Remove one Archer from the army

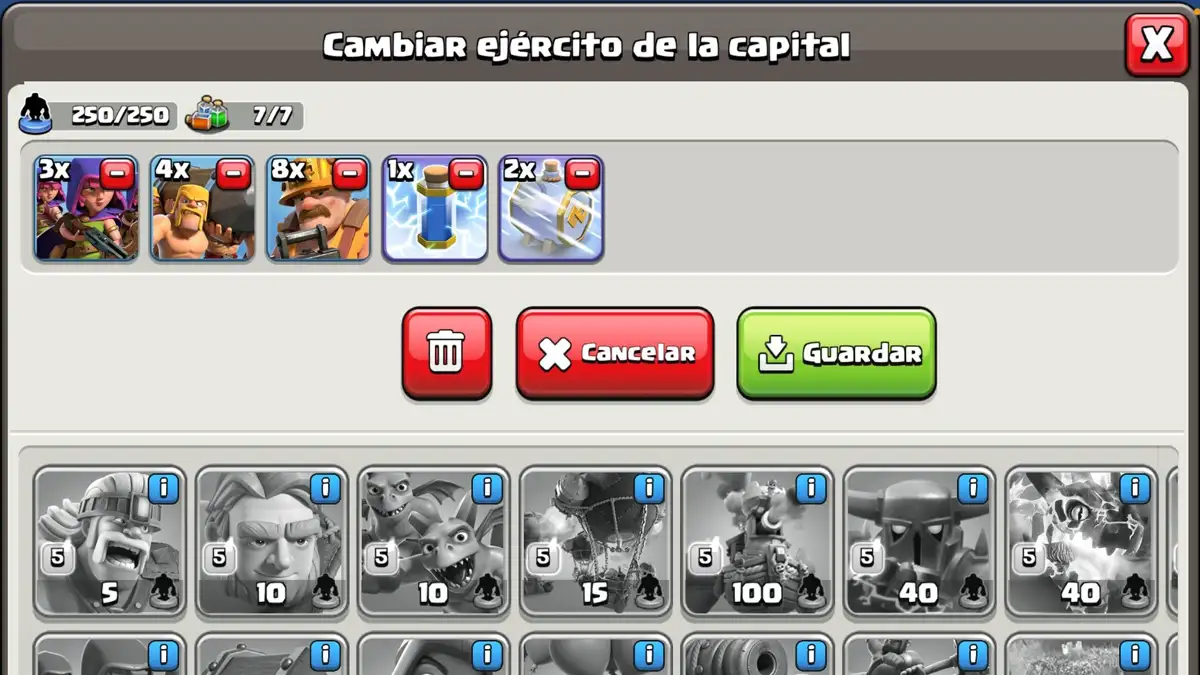pos(118,174)
